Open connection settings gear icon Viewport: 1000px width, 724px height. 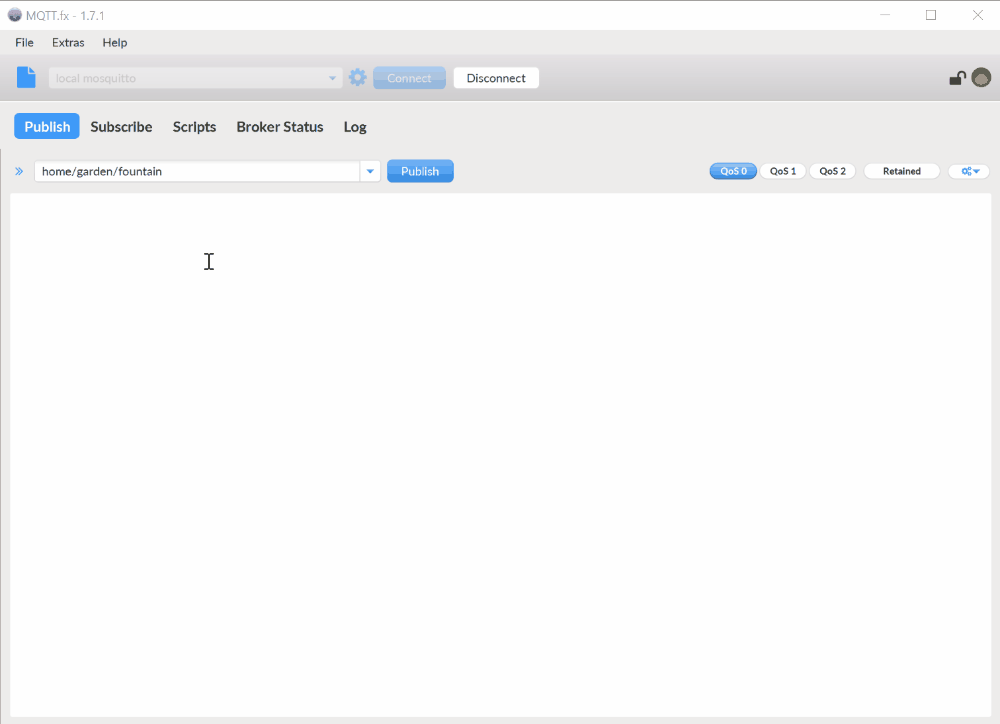(x=358, y=78)
